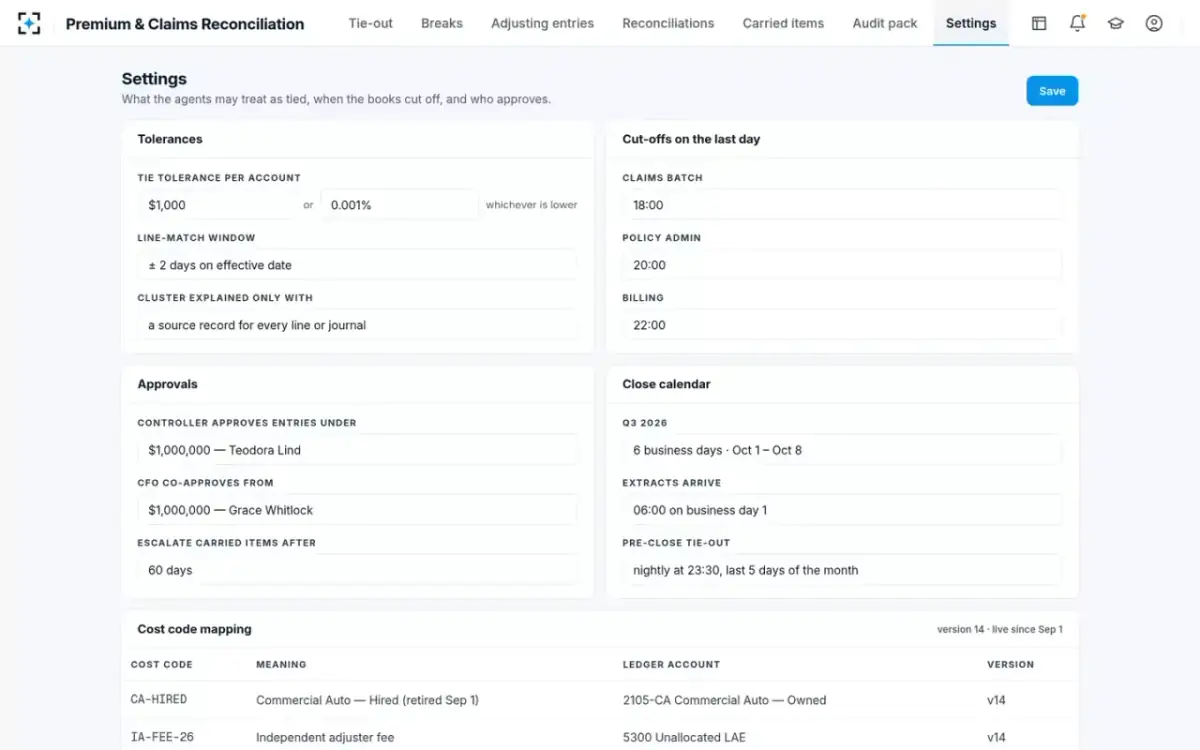
Task: Click ledger account 2105-CA Commercial Auto — Owned
Action: (724, 700)
